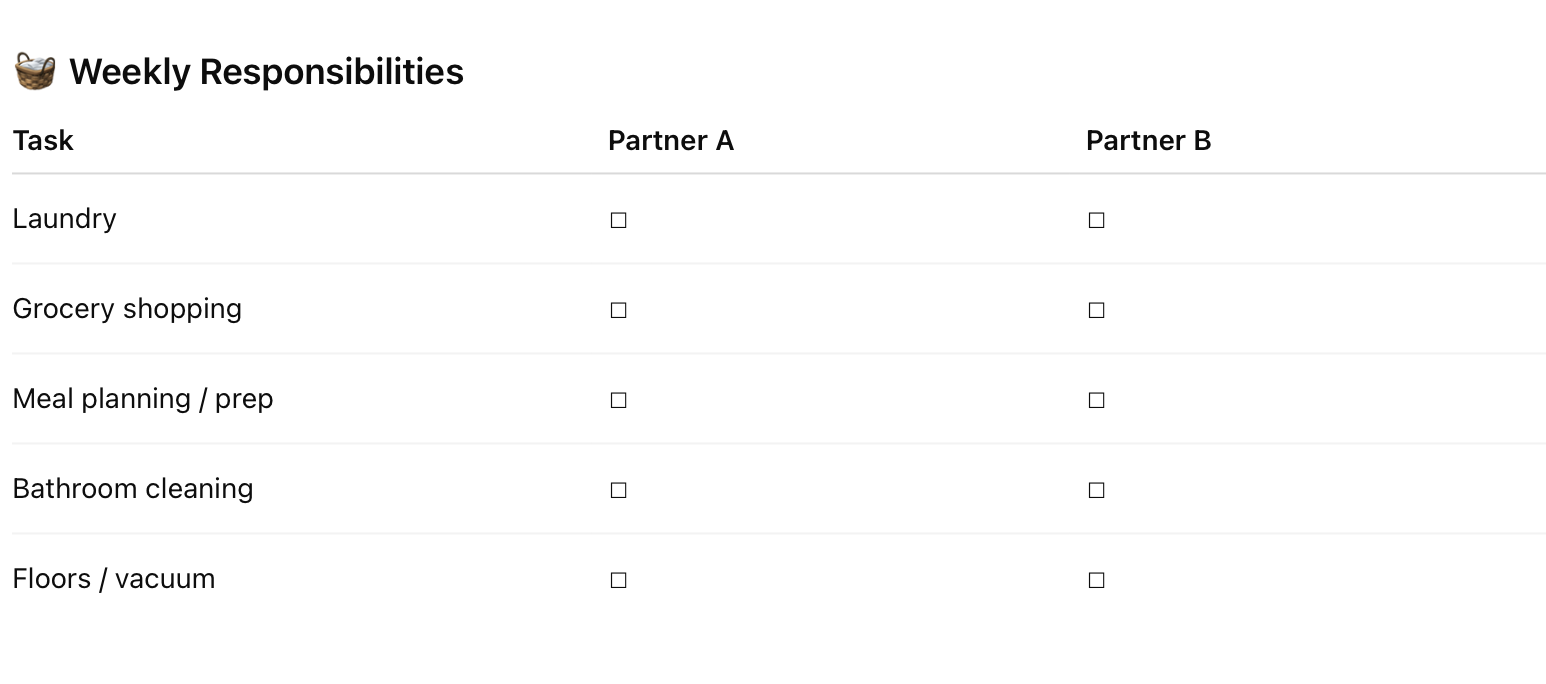This screenshot has width=1546, height=684.
Task: Select the Floors / vacuum task cell
Action: (x=114, y=579)
